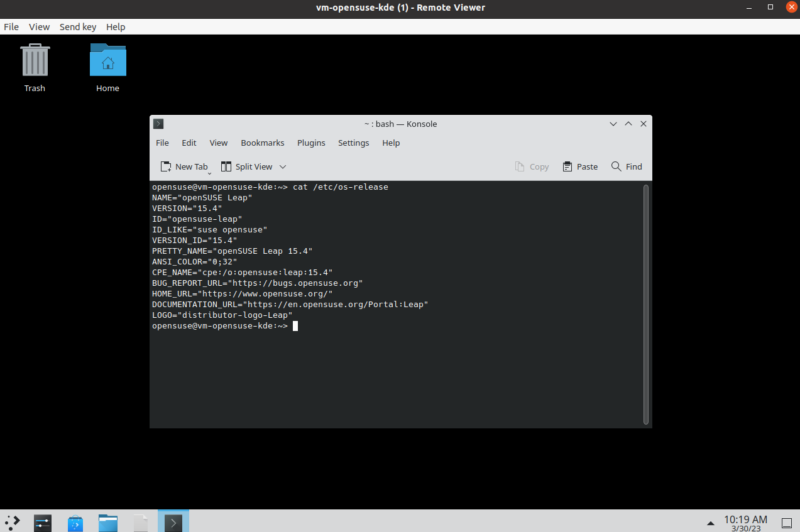The width and height of the screenshot is (800, 532).
Task: Click the Find toolbar button
Action: click(x=627, y=167)
